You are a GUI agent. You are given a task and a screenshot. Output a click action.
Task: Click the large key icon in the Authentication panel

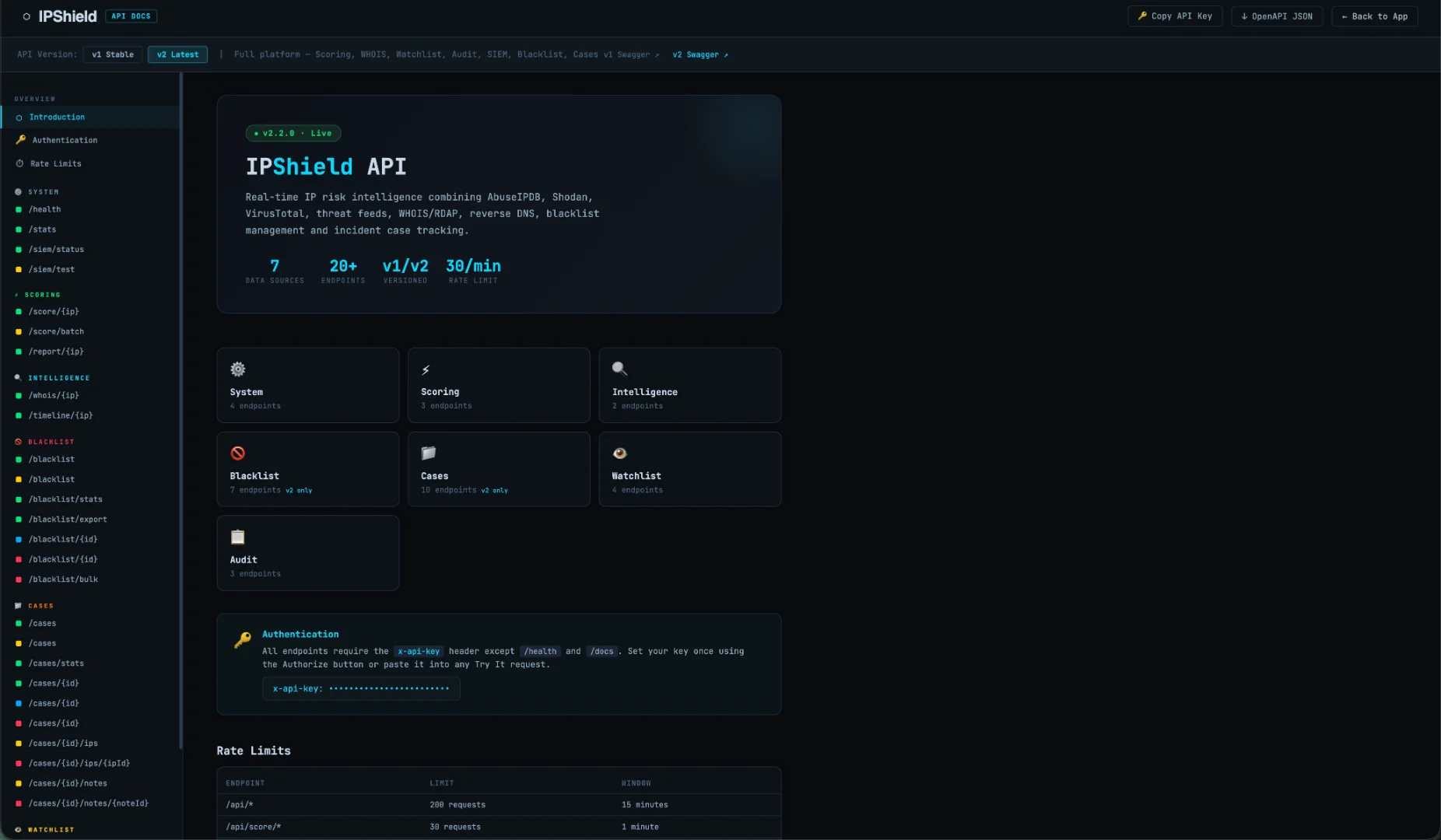(243, 640)
